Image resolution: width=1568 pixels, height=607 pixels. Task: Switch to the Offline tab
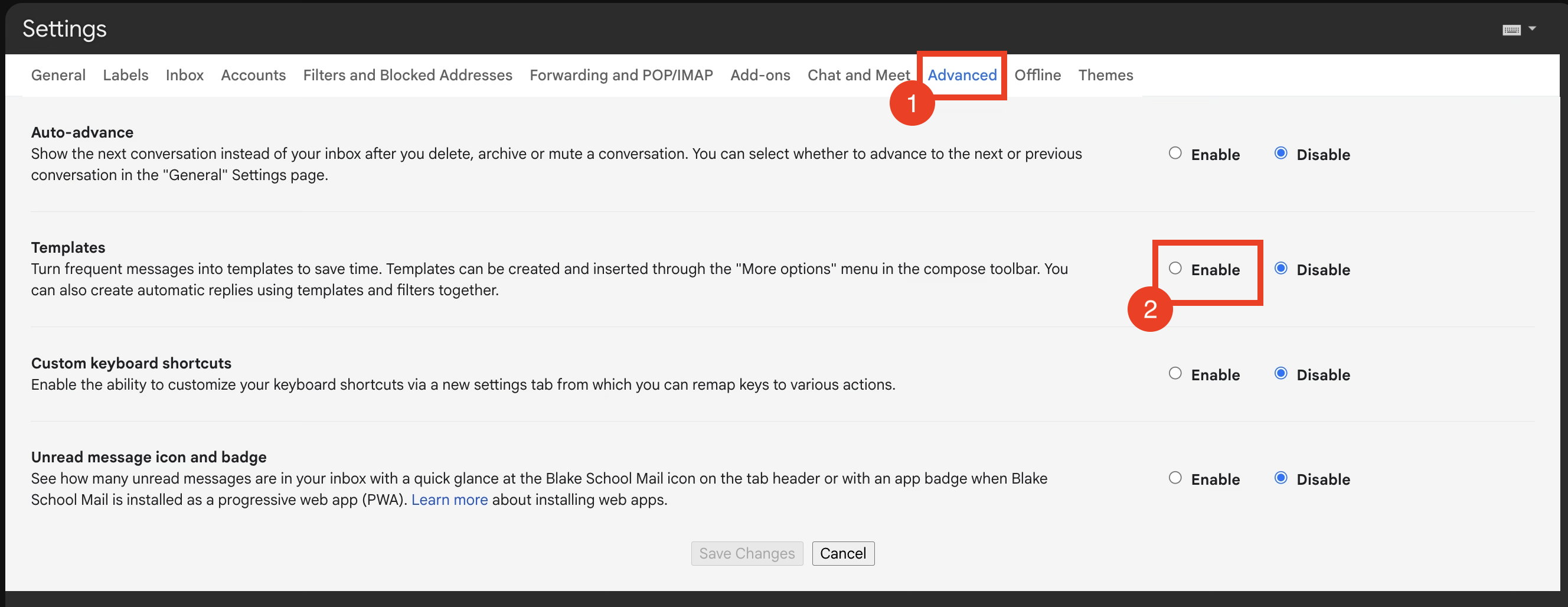[1037, 75]
